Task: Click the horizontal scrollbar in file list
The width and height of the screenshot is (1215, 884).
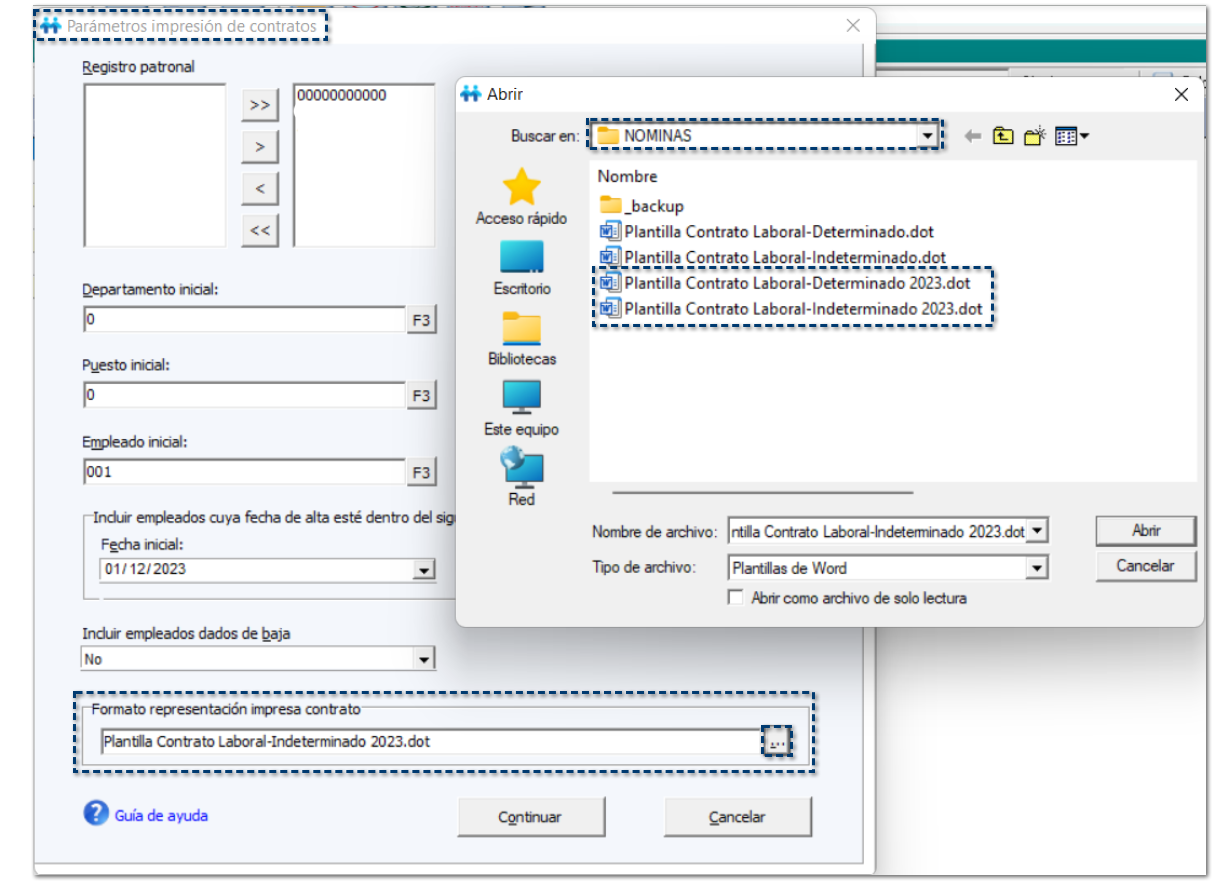Action: [x=763, y=492]
